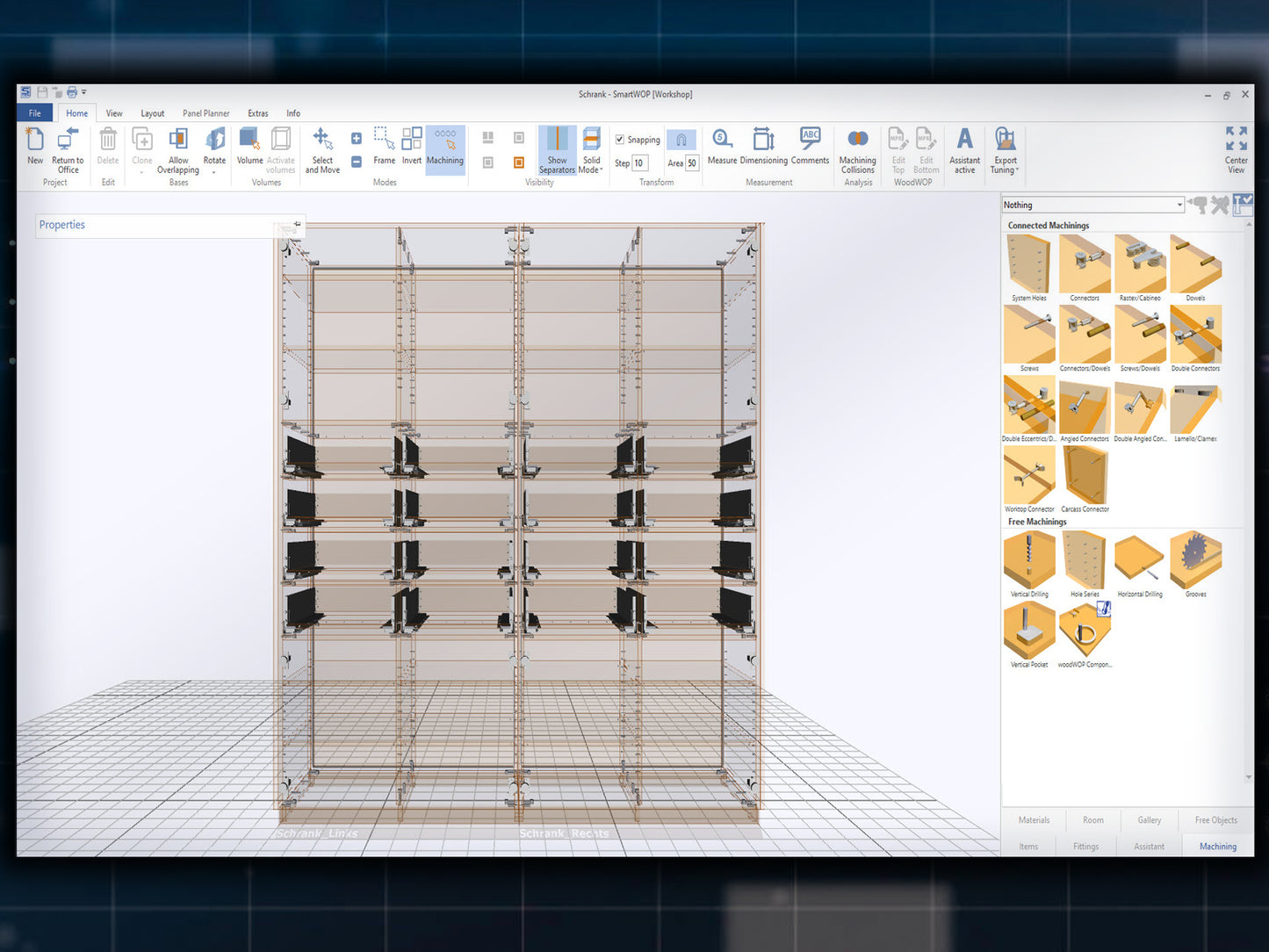Toggle Show Separators visibility
This screenshot has width=1269, height=952.
click(557, 150)
